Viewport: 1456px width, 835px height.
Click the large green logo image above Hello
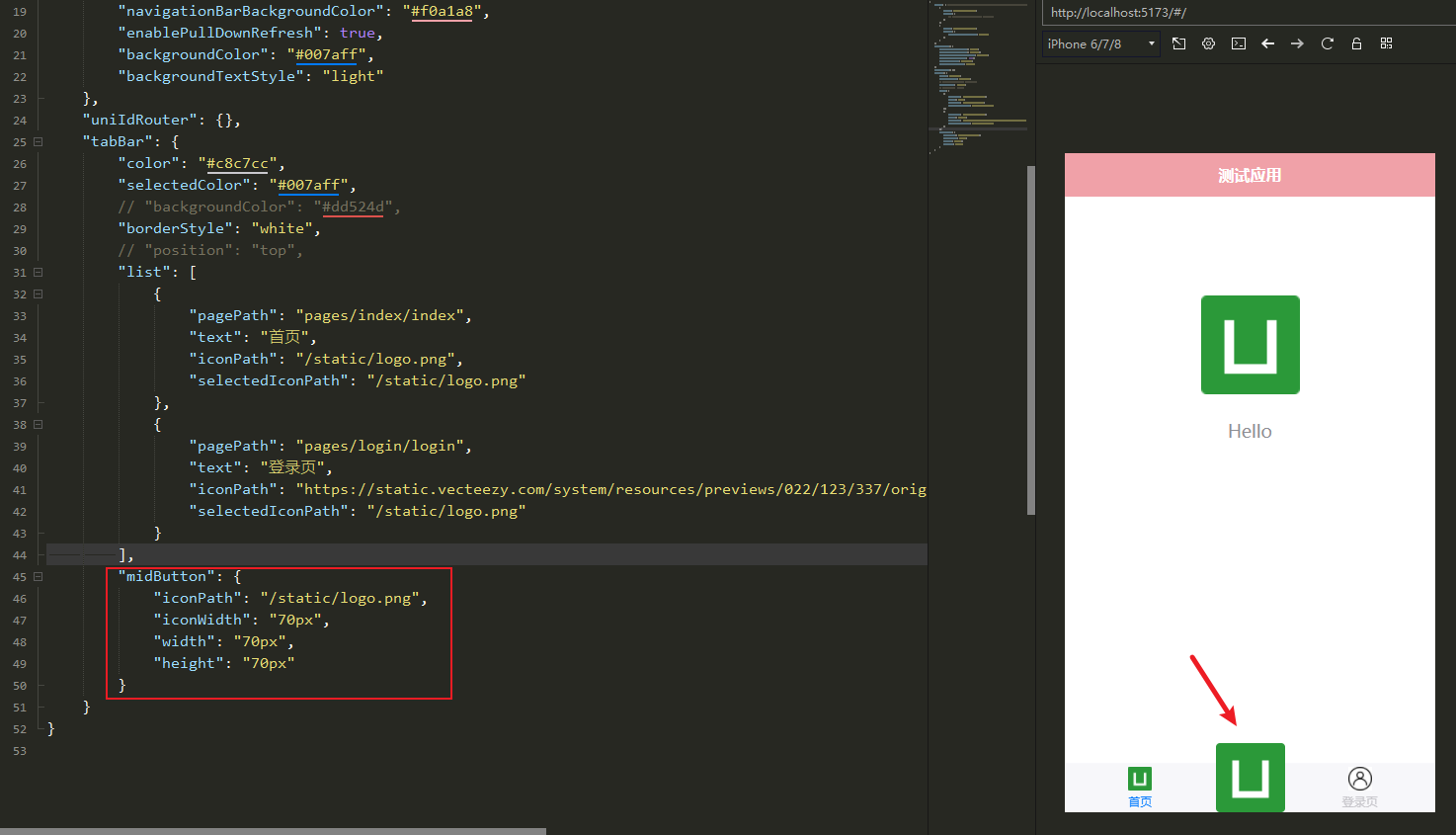click(1251, 345)
